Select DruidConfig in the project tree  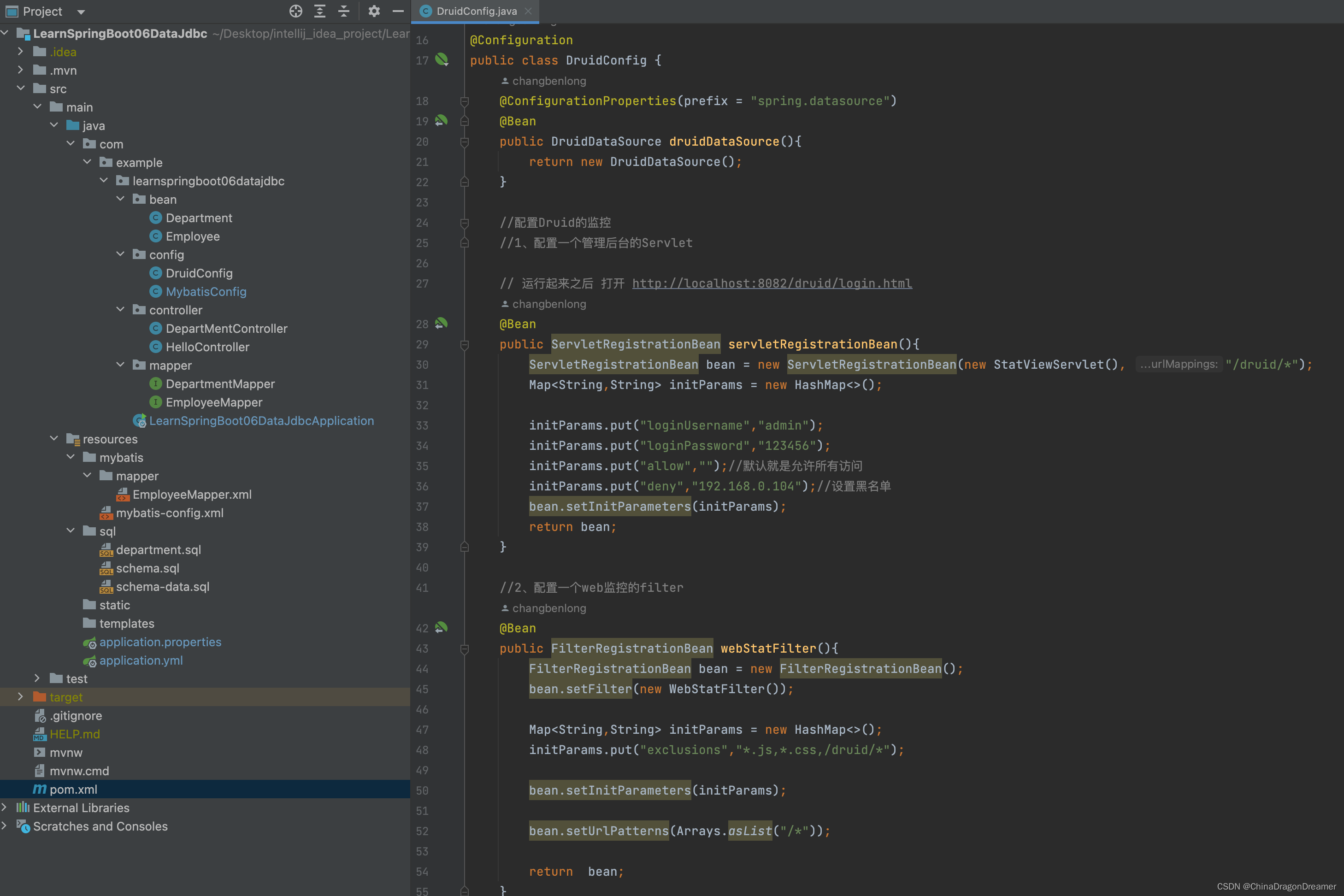[198, 273]
